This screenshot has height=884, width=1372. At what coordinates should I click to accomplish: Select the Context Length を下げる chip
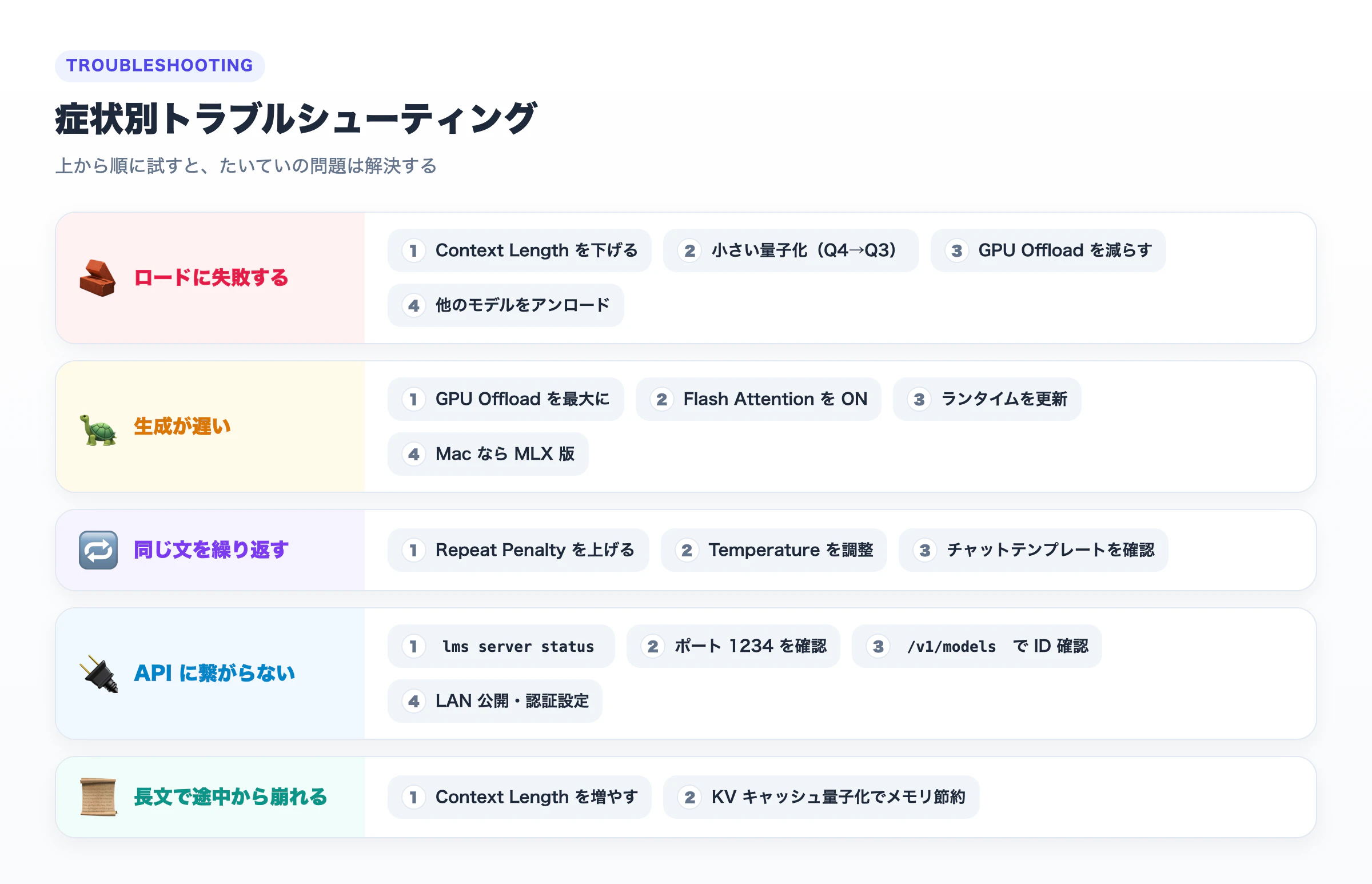[x=519, y=250]
